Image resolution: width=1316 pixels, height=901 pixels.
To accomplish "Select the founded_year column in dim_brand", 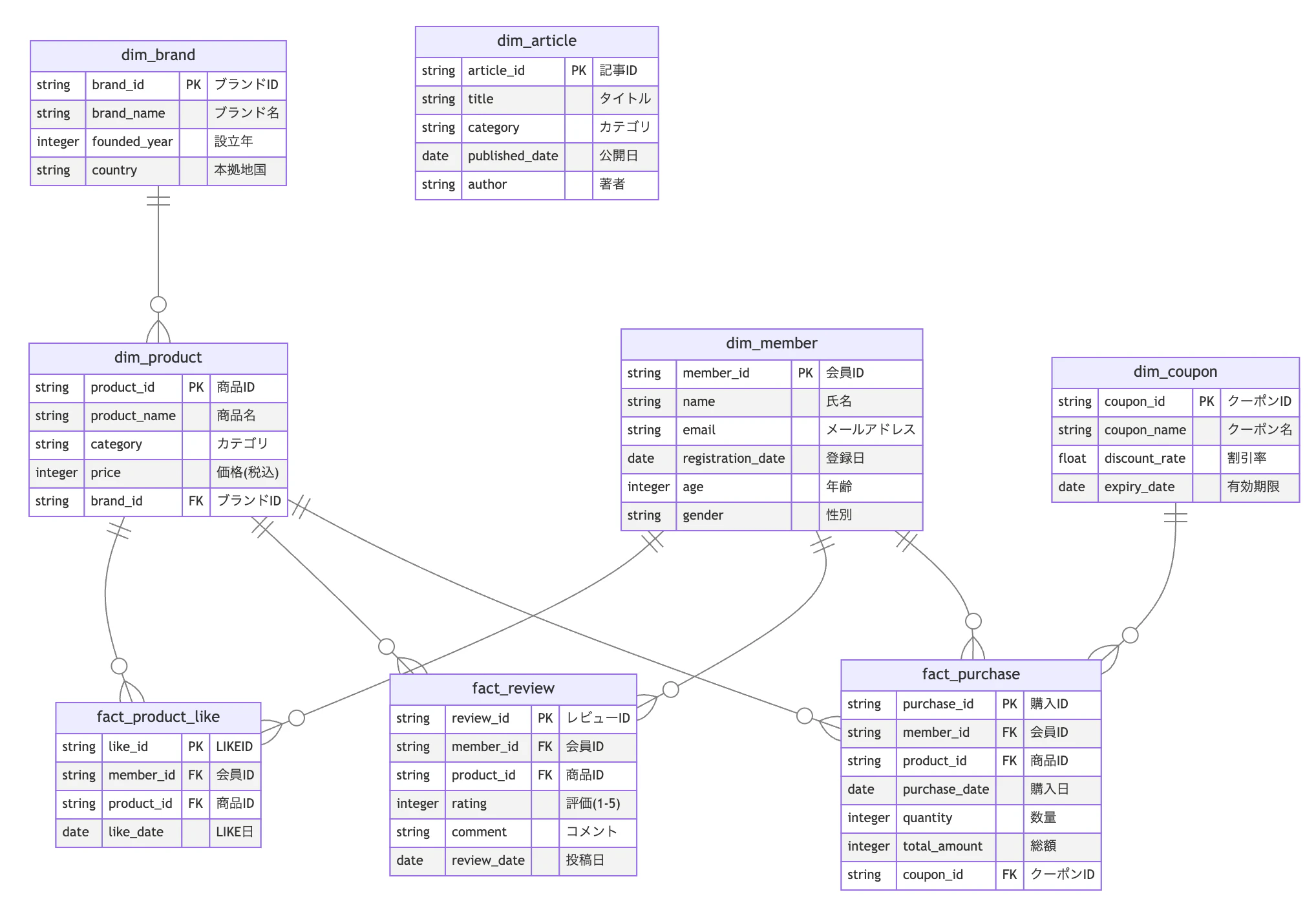I will (133, 142).
